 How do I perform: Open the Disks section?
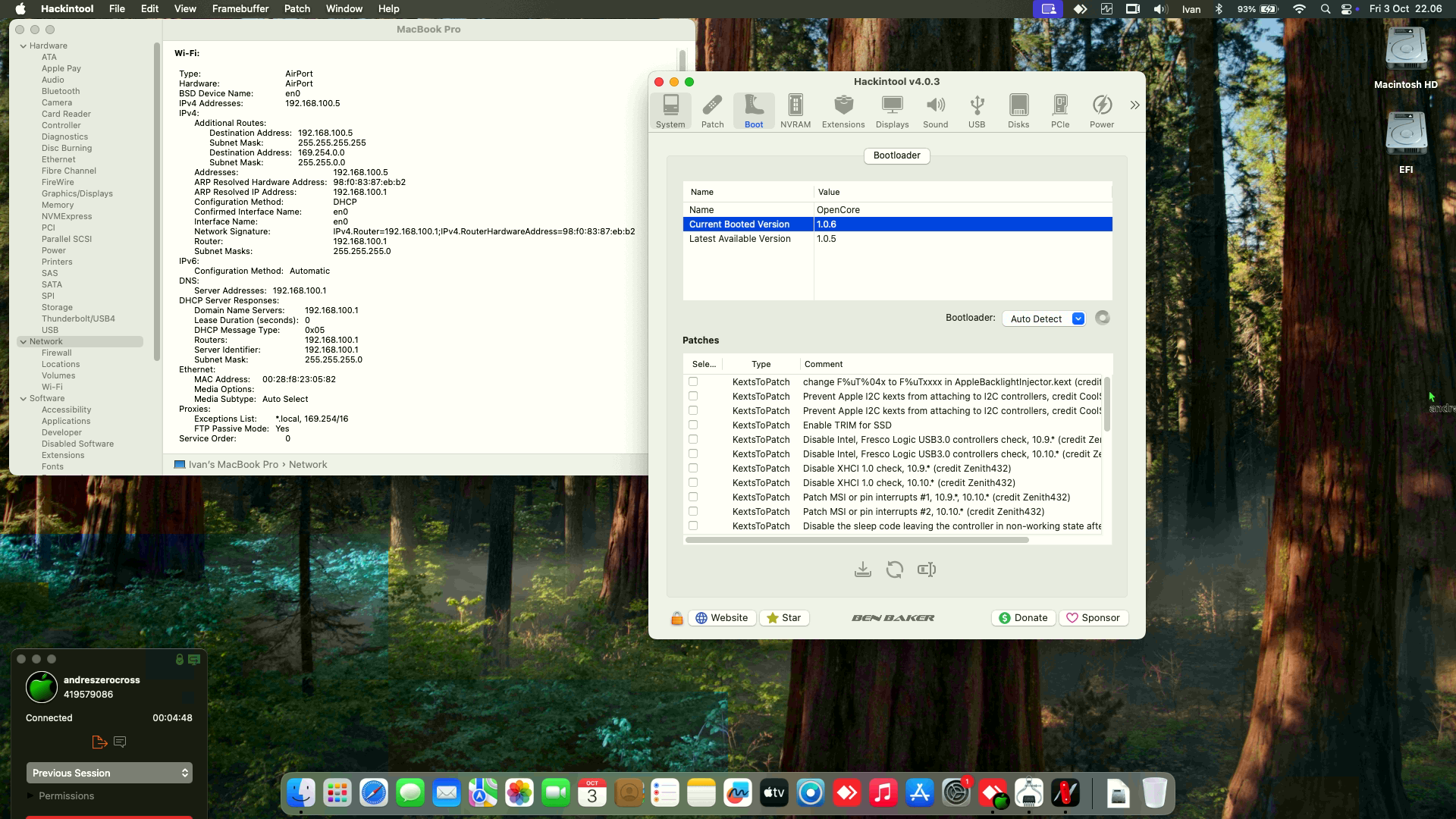click(x=1018, y=111)
